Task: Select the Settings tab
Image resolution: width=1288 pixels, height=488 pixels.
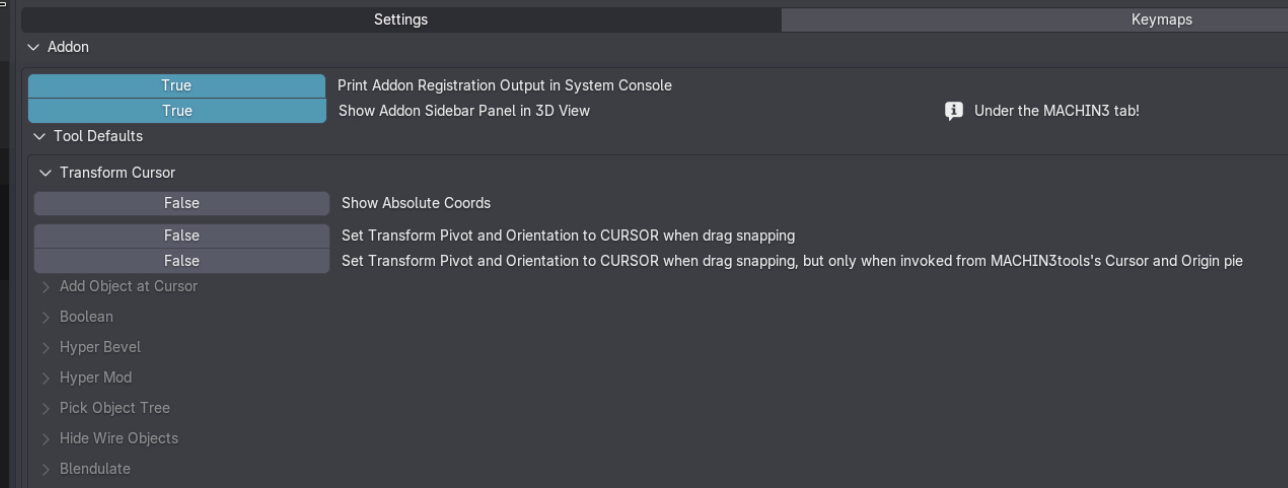Action: click(401, 20)
